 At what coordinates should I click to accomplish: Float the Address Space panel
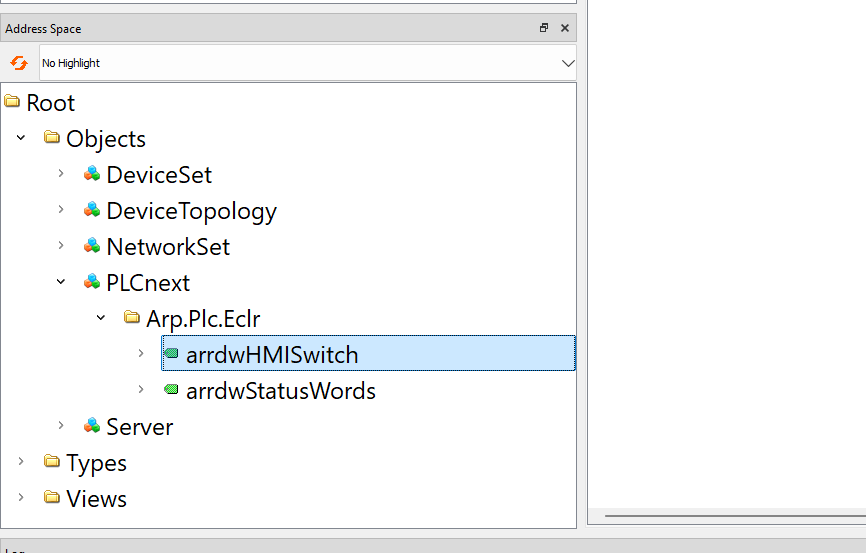544,28
